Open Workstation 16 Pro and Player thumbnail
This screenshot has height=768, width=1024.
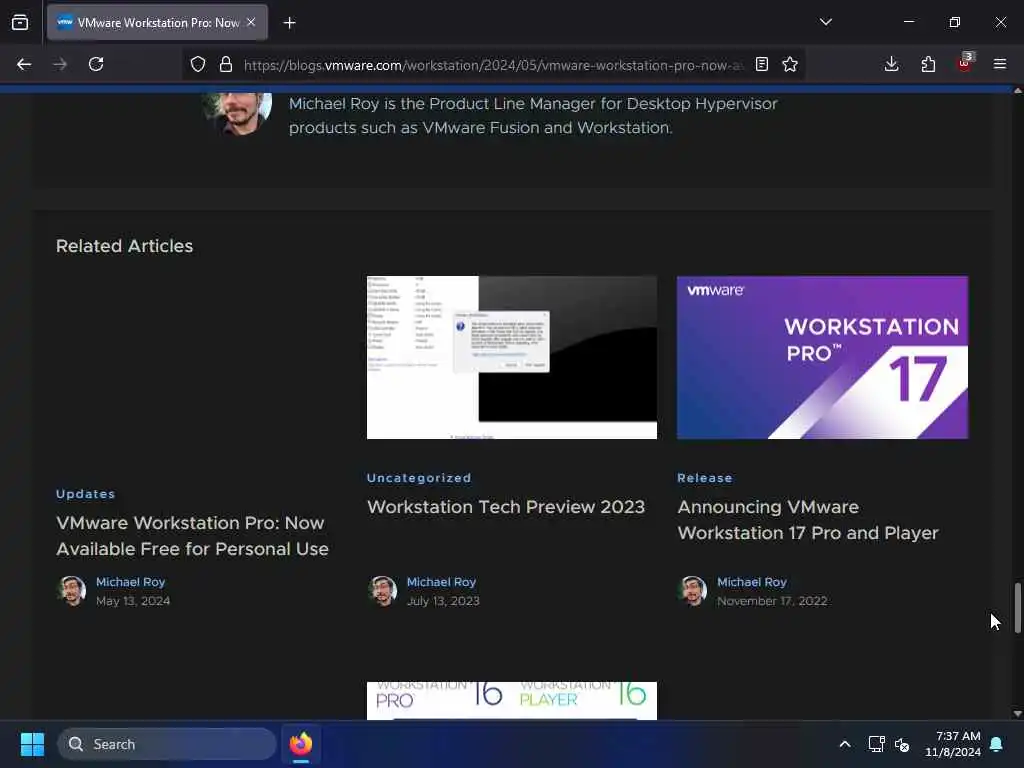(512, 701)
